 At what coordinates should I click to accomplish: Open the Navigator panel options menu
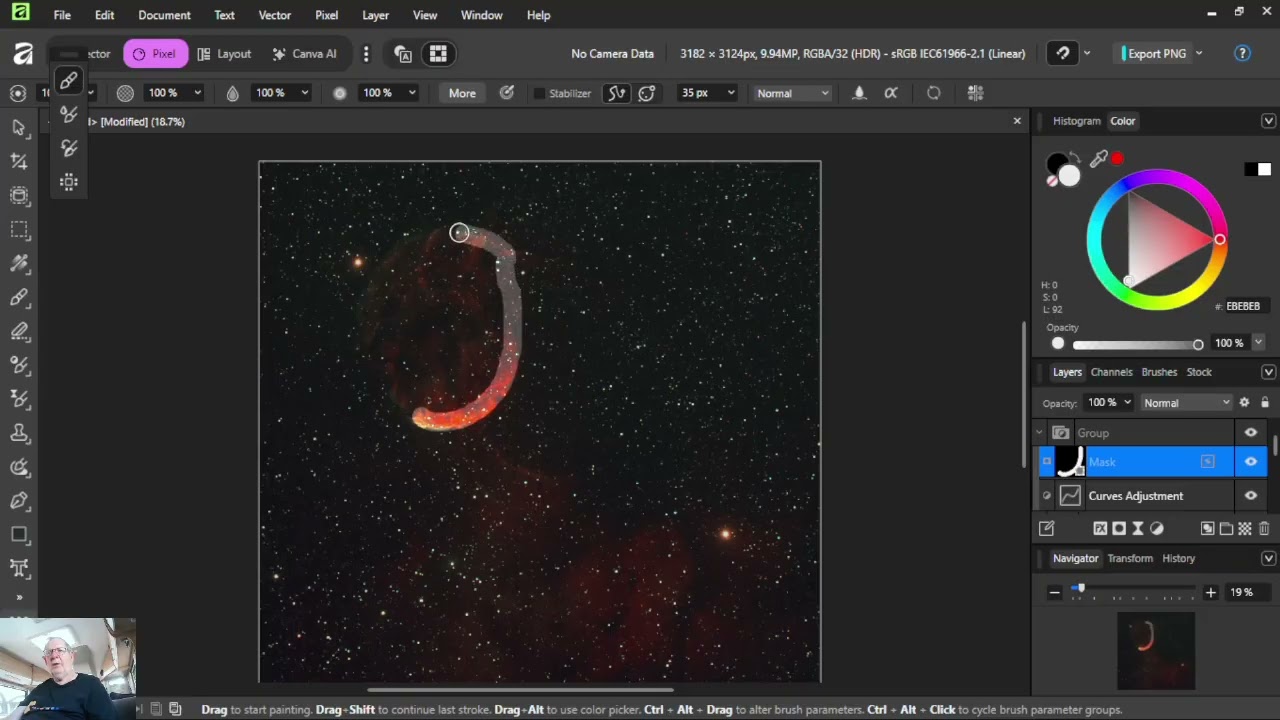click(1268, 558)
